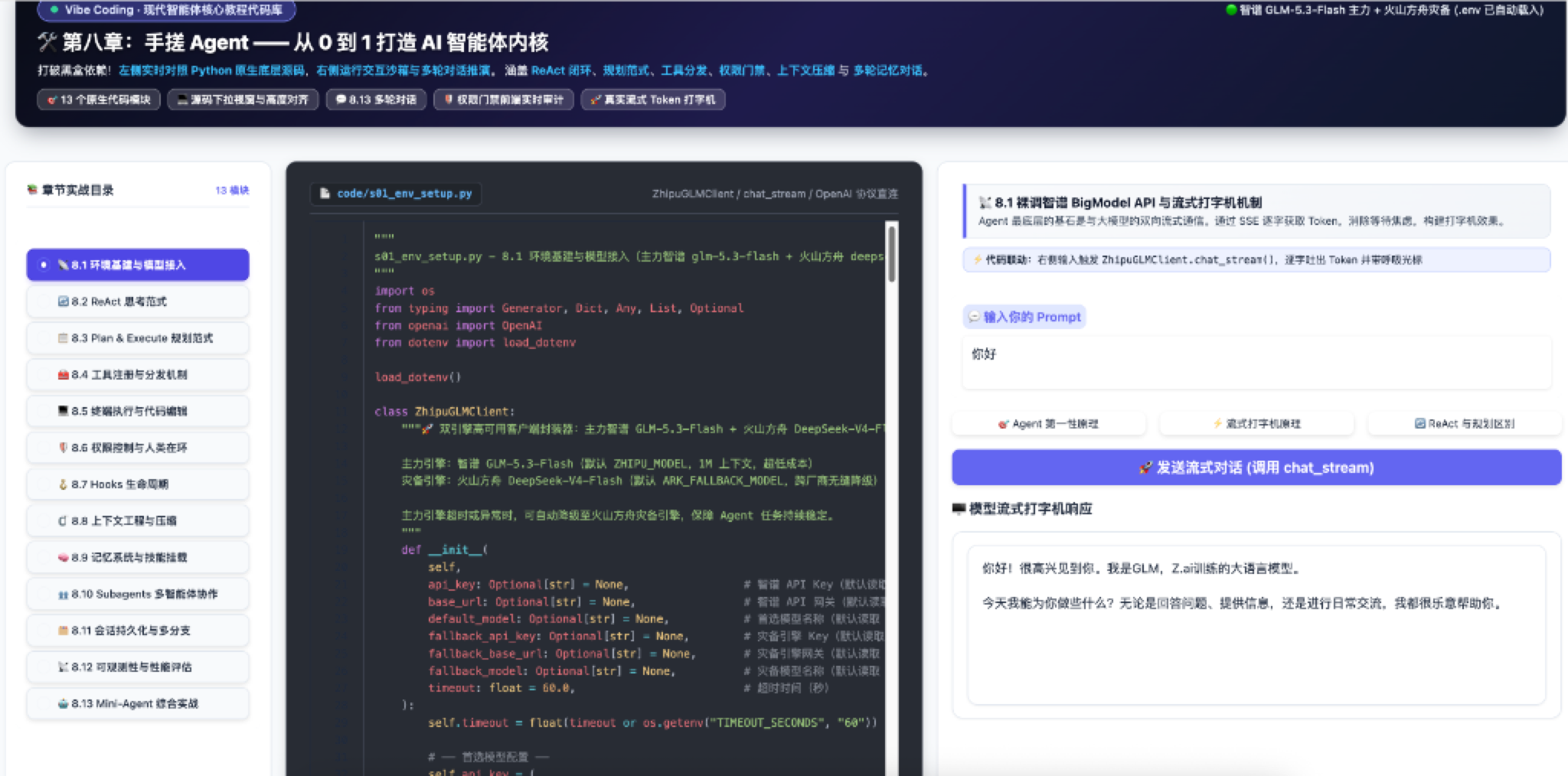The width and height of the screenshot is (1568, 776).
Task: Send via 发送流式对话 (调用 chat_stream) button
Action: coord(1256,468)
